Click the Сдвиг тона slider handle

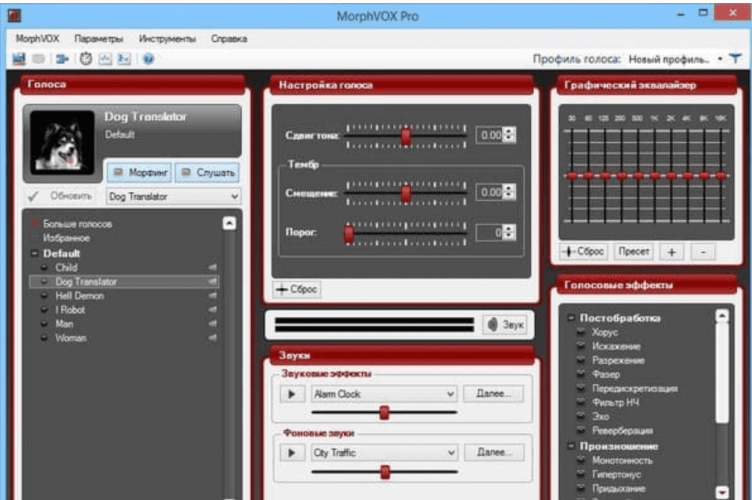(x=406, y=136)
